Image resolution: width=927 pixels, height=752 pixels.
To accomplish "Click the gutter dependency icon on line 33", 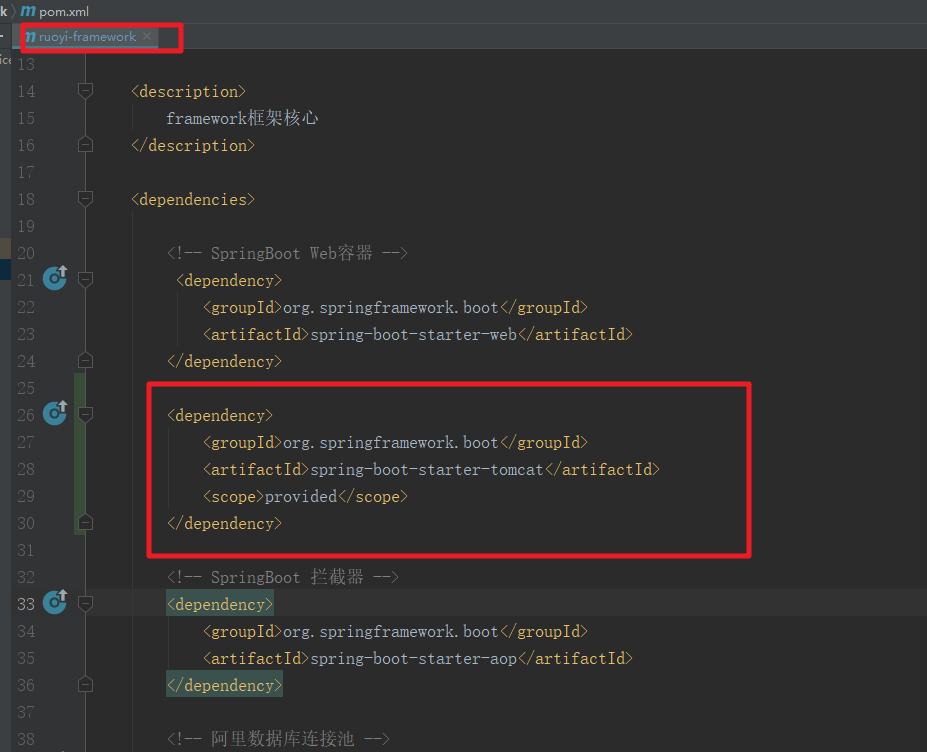I will pos(55,602).
